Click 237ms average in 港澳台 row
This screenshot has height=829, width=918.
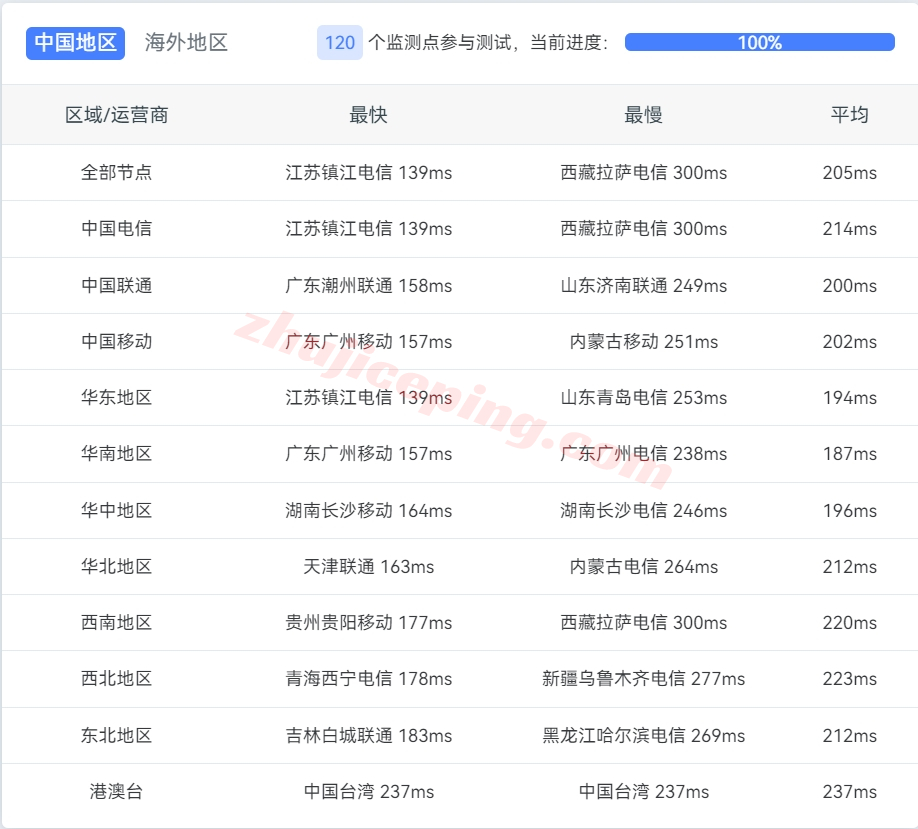[850, 792]
